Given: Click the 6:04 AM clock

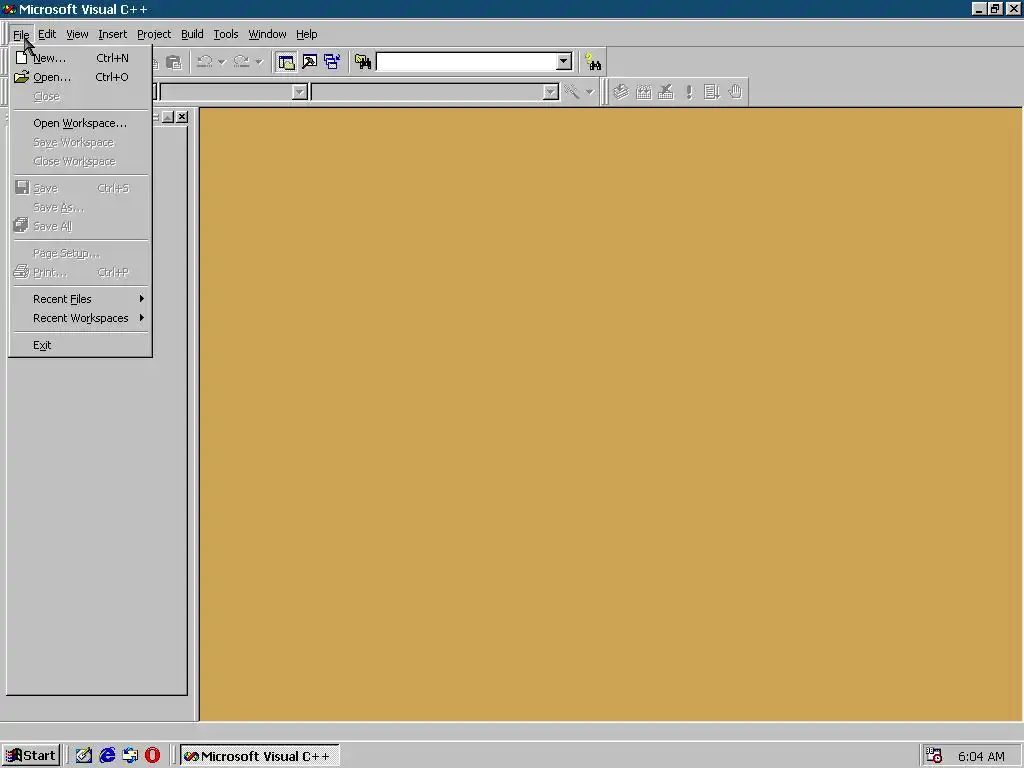Looking at the screenshot, I should point(981,756).
